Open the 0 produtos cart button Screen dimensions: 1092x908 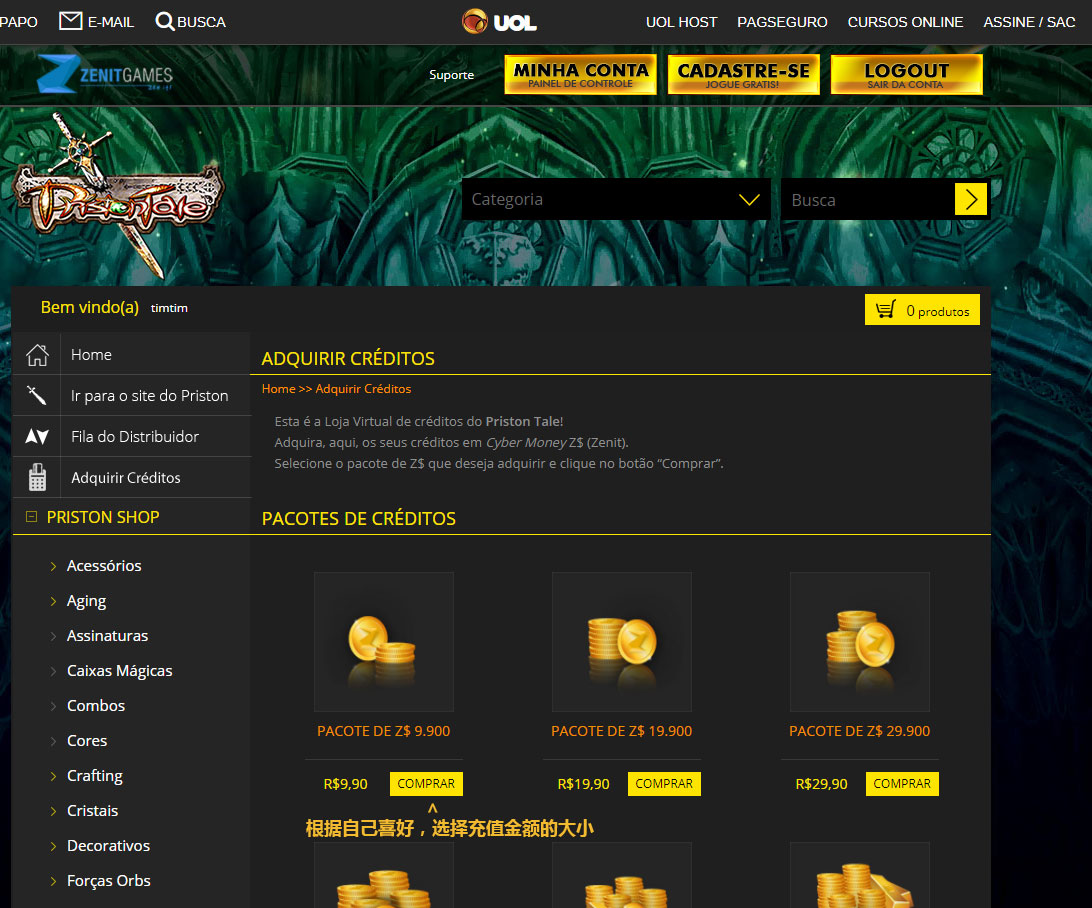(x=922, y=310)
